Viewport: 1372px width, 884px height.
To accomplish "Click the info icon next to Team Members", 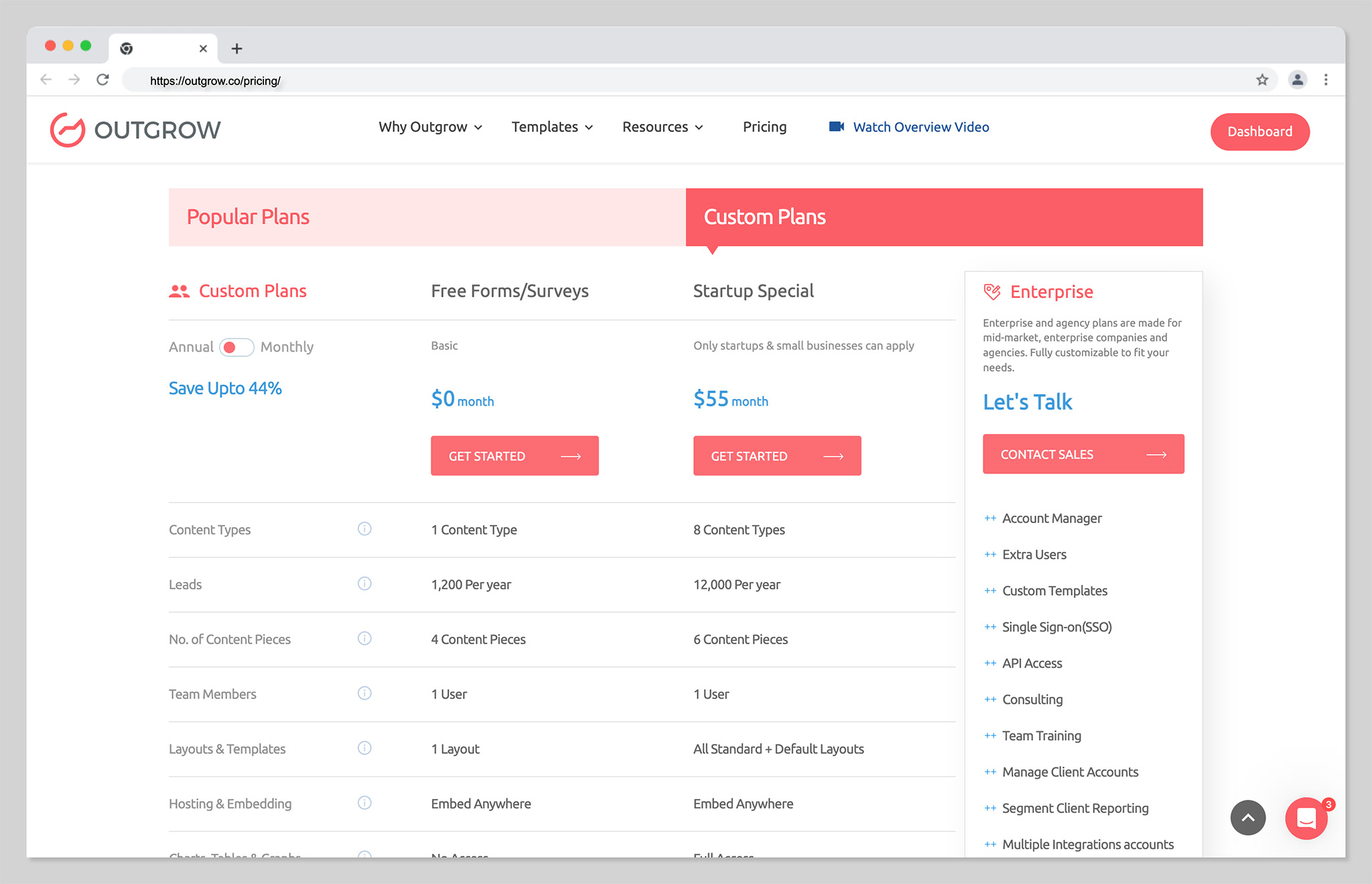I will pos(364,694).
